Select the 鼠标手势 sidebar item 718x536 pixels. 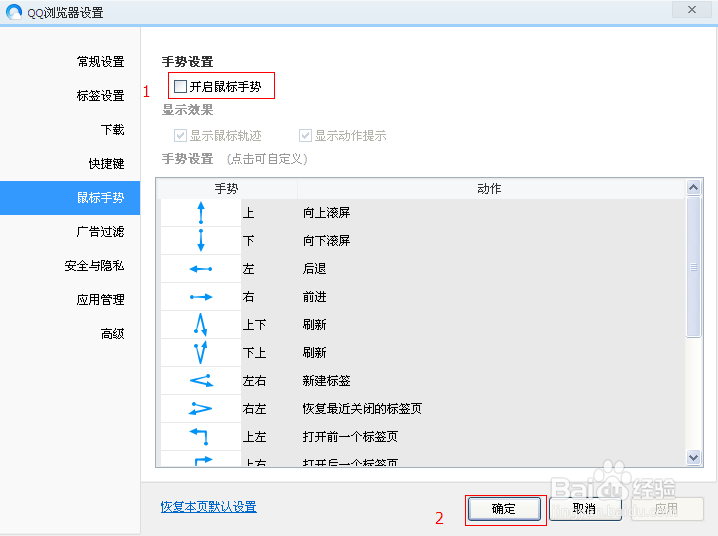click(70, 198)
